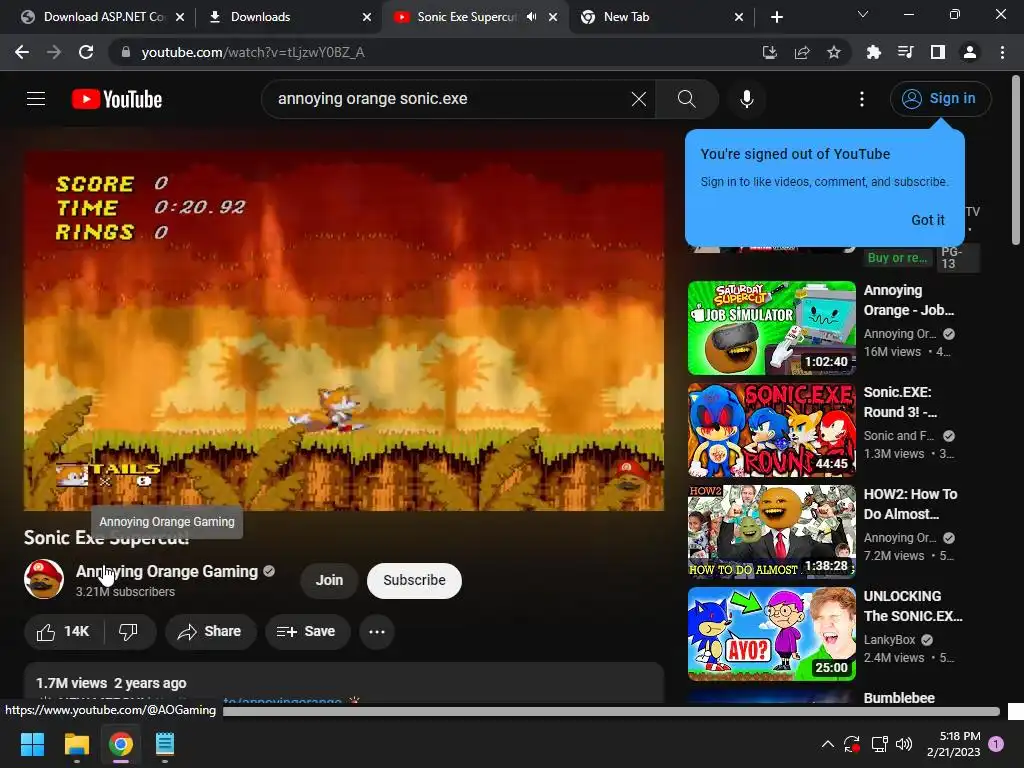The image size is (1024, 768).
Task: Click the Sign in button
Action: click(x=940, y=99)
